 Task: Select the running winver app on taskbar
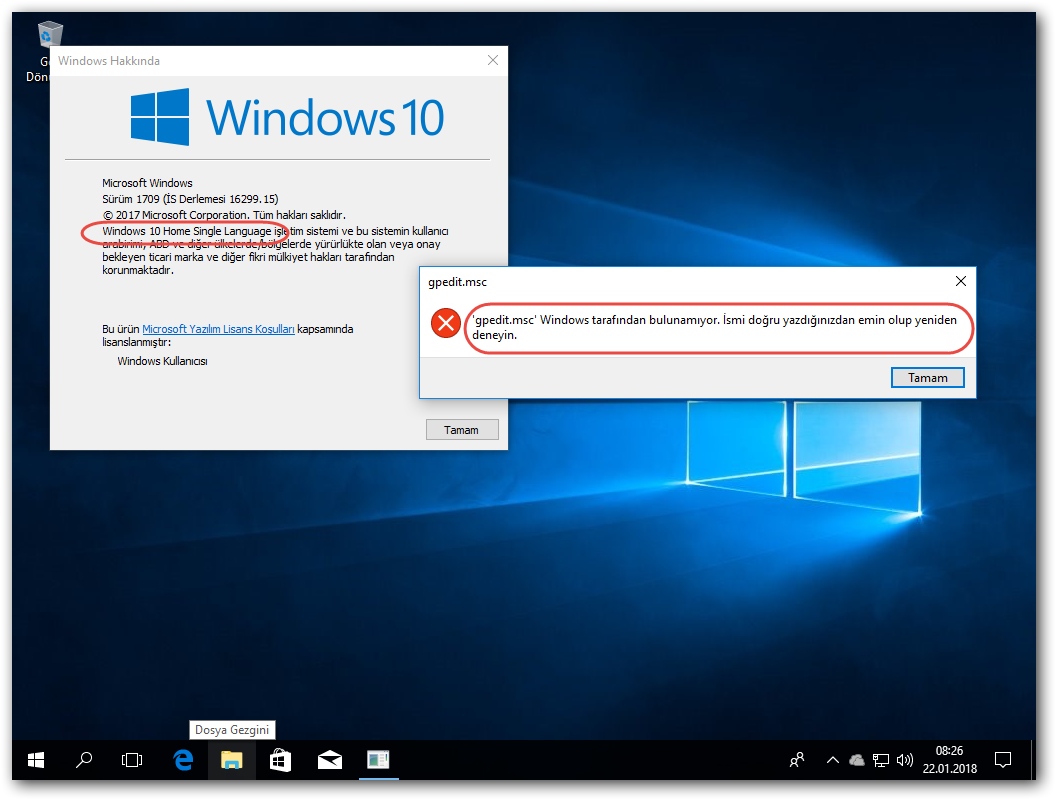[x=378, y=760]
